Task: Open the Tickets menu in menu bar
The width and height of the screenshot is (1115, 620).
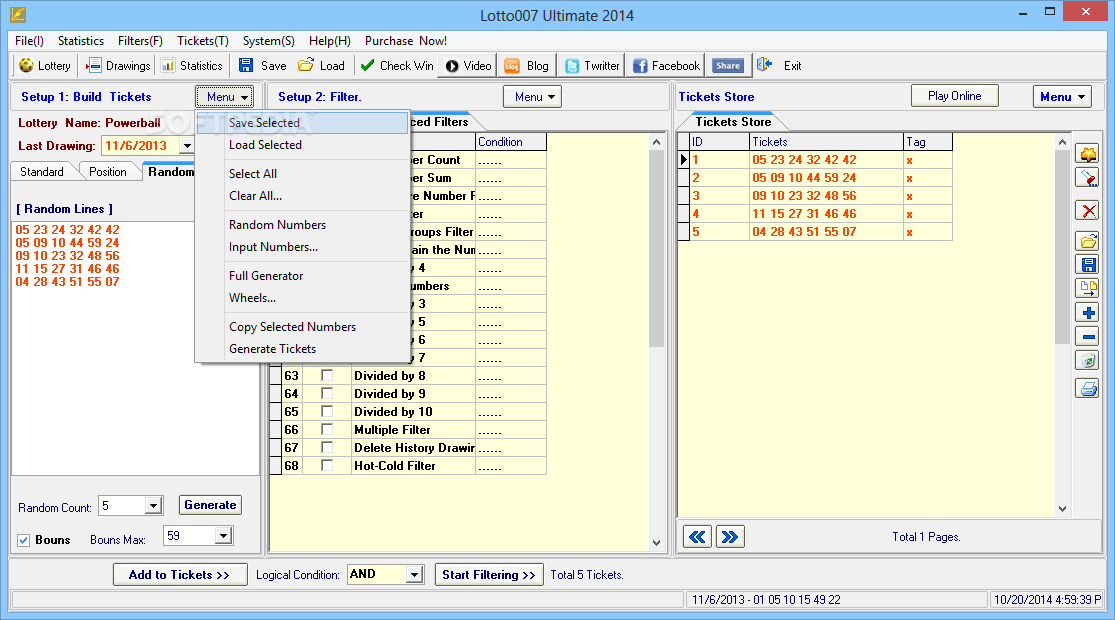Action: pyautogui.click(x=203, y=41)
